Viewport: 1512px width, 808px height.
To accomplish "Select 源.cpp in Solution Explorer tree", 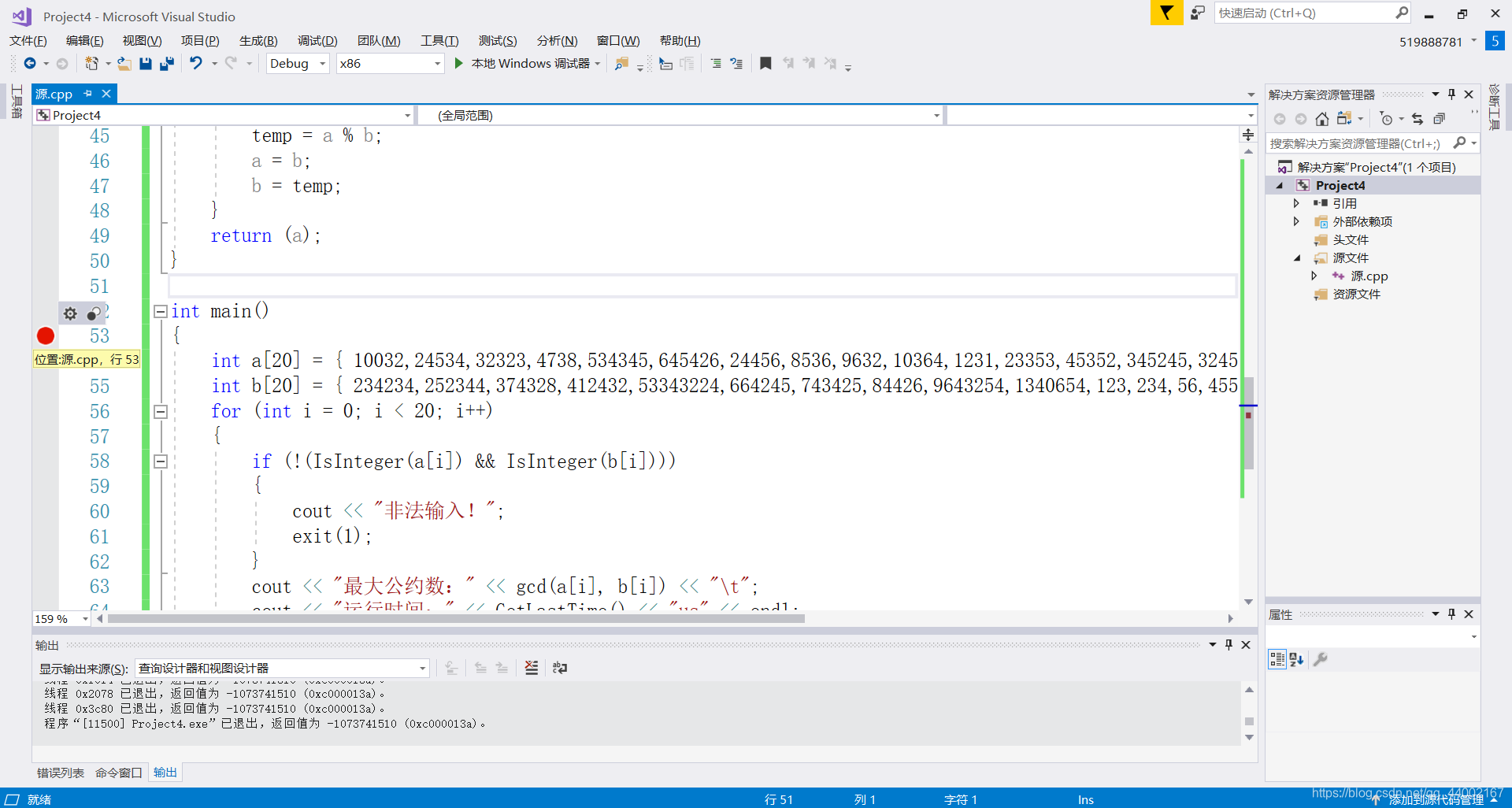I will coord(1369,276).
